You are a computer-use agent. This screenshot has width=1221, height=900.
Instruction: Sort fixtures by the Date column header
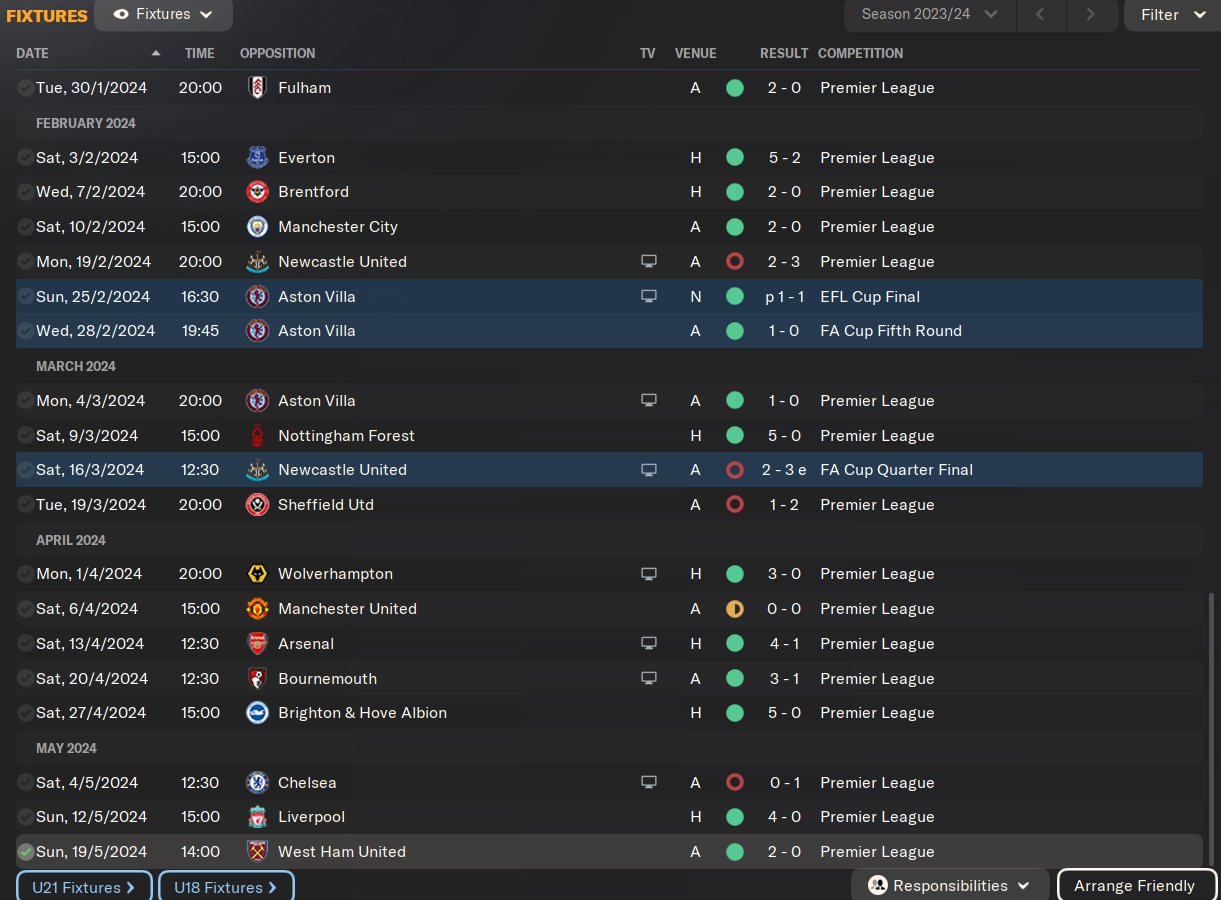[33, 53]
